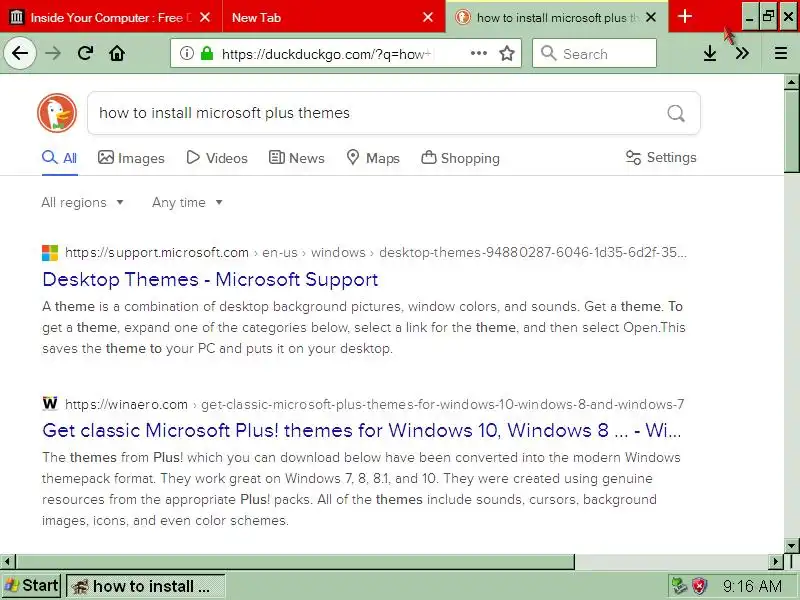The image size is (800, 600).
Task: Submit search with magnifier icon
Action: click(676, 113)
